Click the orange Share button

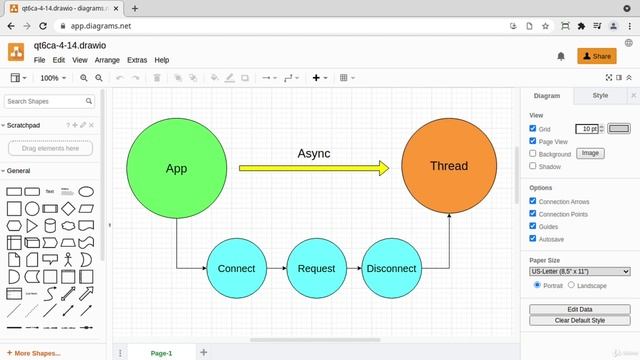point(597,56)
